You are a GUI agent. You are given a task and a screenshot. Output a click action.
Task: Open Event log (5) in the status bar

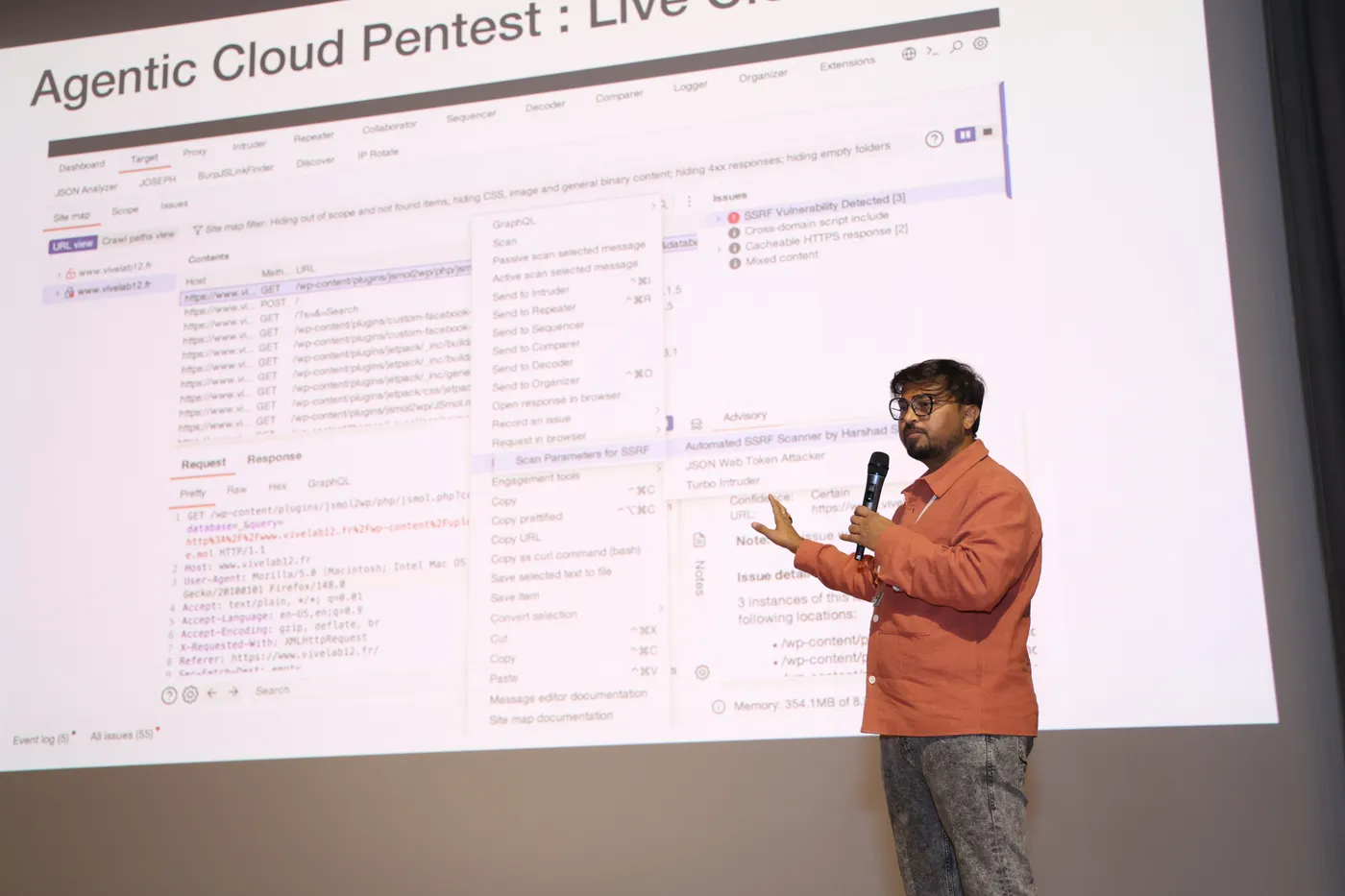(x=40, y=740)
